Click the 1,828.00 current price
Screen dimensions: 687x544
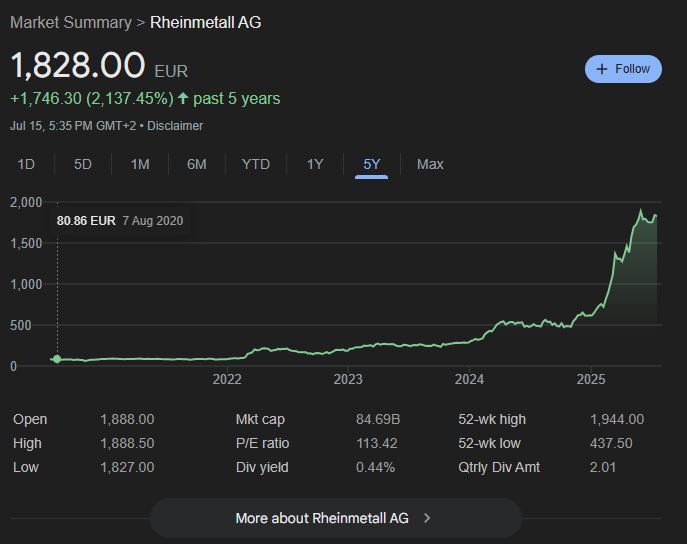tap(78, 65)
